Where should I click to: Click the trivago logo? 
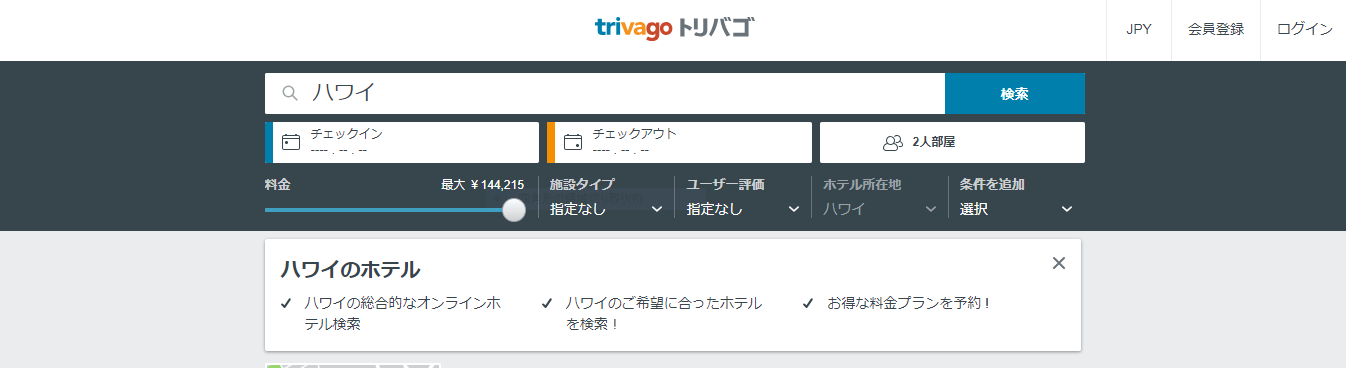tap(674, 29)
